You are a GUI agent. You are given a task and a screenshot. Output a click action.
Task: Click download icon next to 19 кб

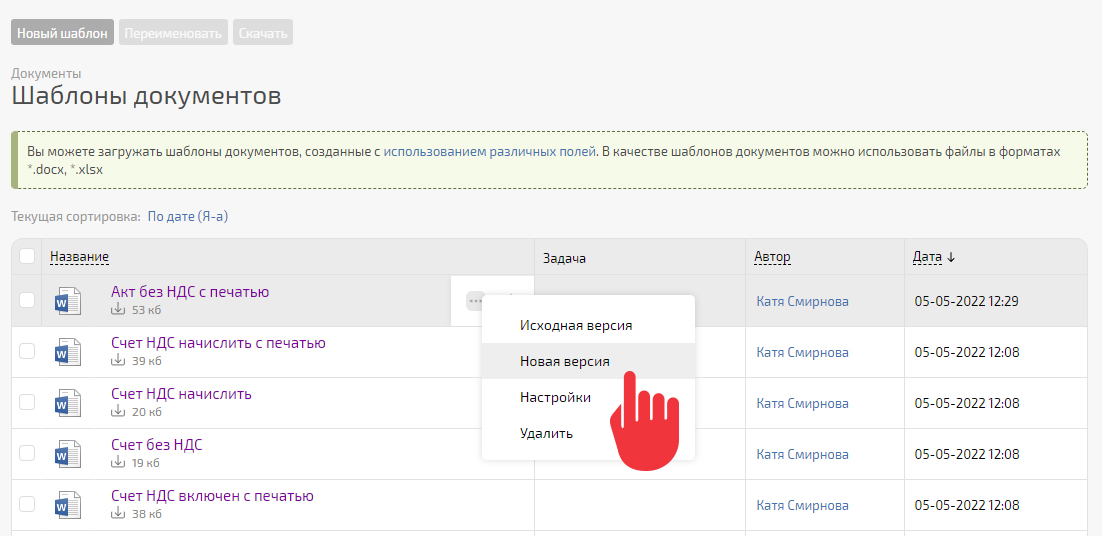coord(118,463)
